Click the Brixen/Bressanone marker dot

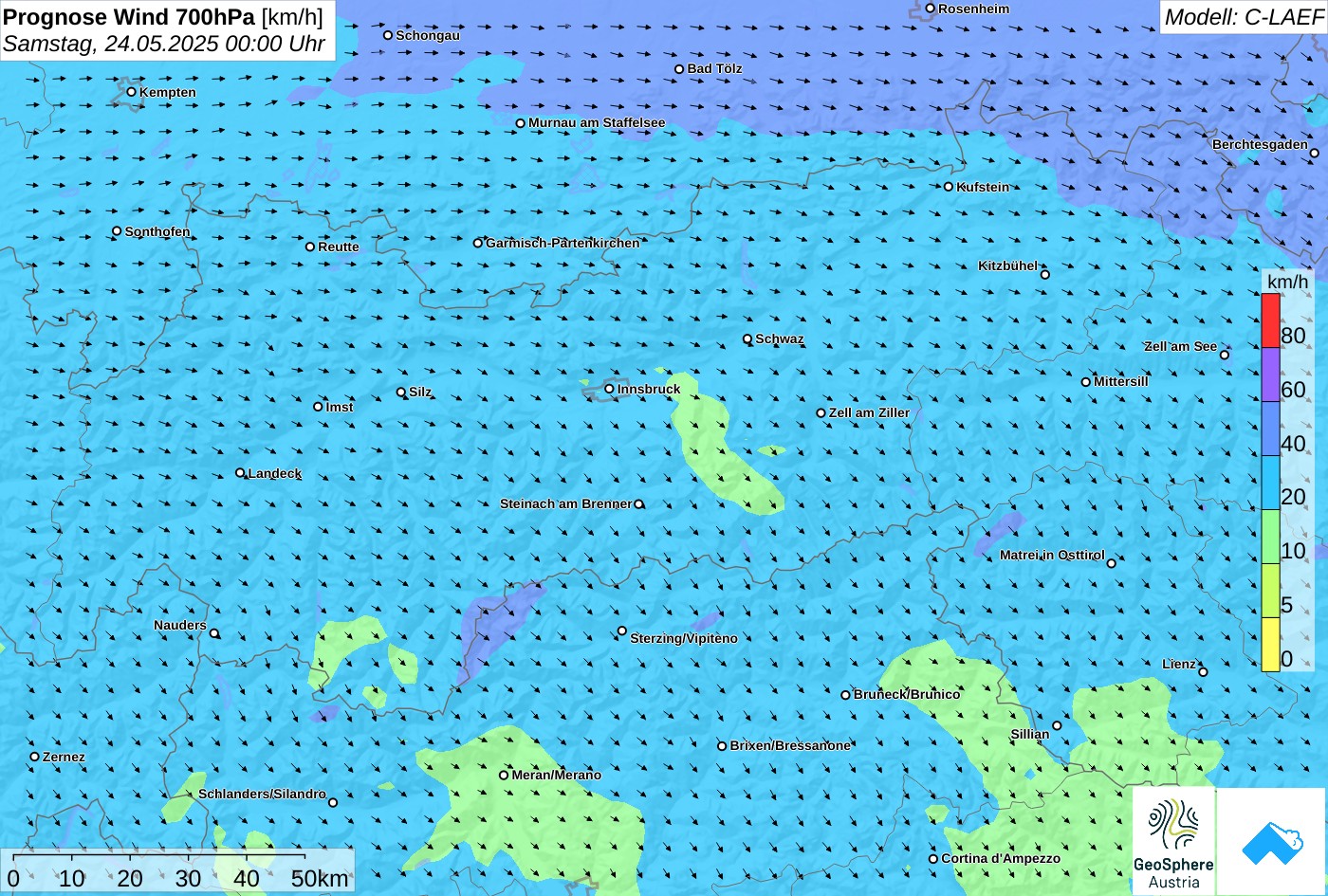click(722, 746)
